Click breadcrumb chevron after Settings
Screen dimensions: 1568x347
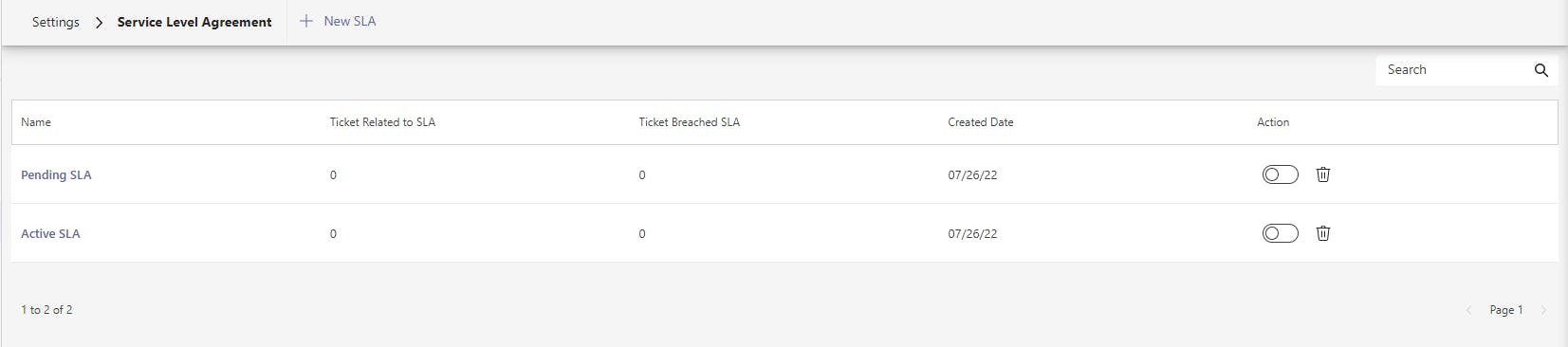[99, 22]
